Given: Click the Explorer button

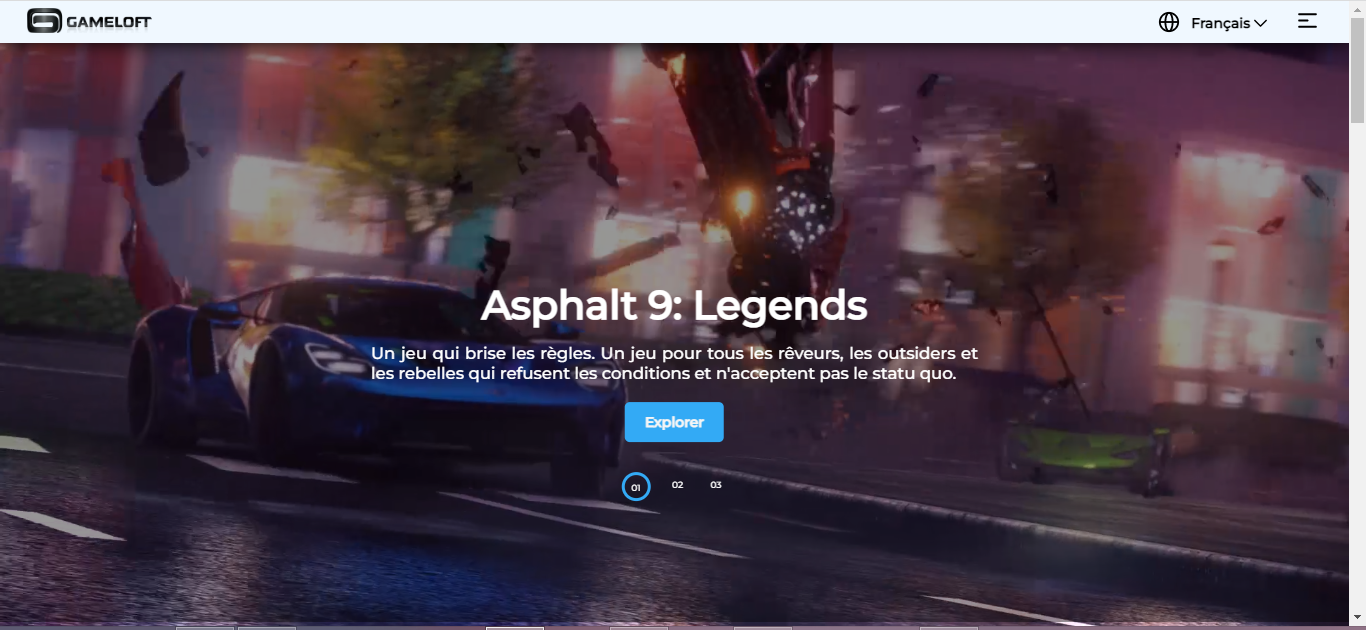Looking at the screenshot, I should click(673, 421).
